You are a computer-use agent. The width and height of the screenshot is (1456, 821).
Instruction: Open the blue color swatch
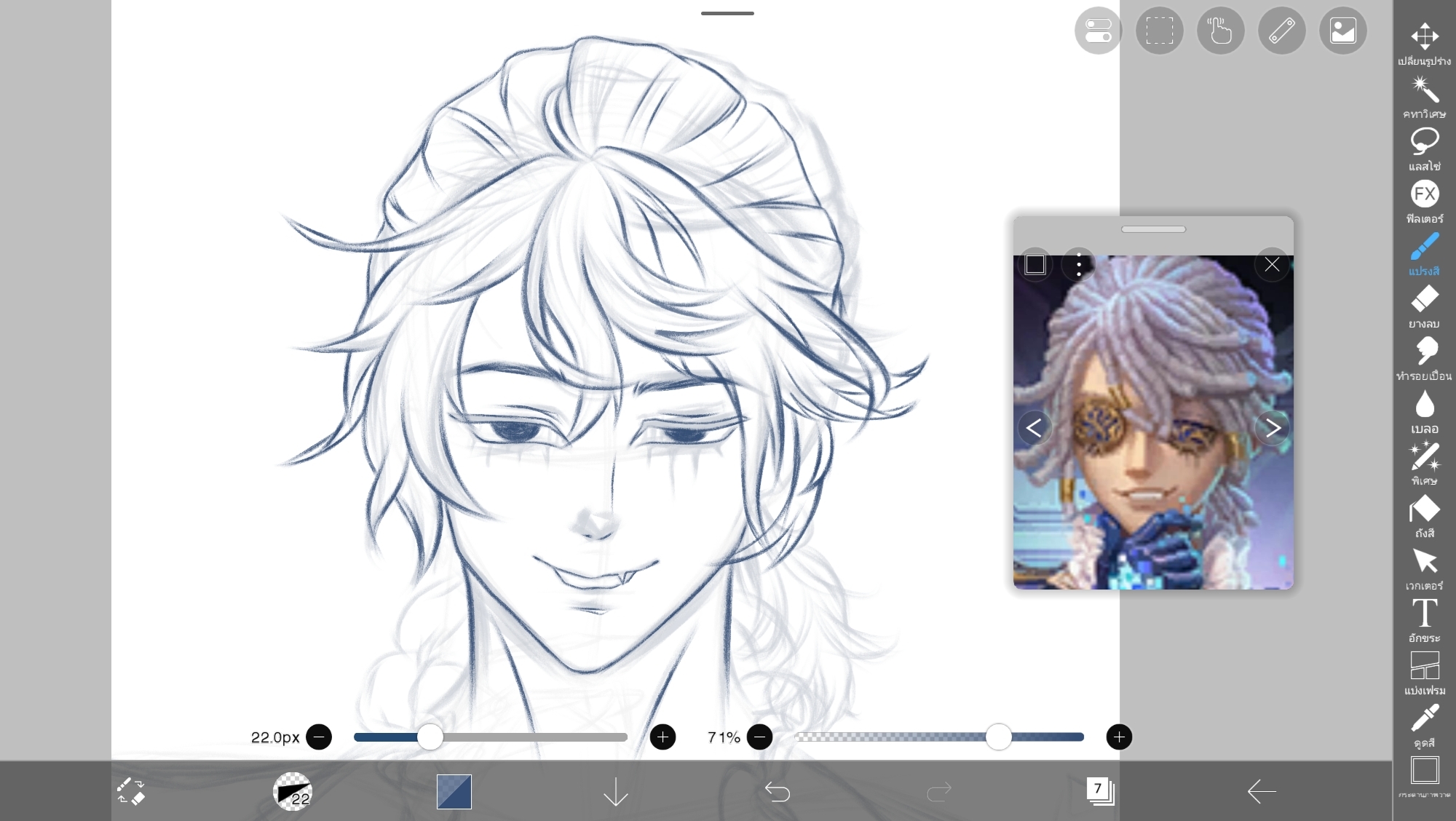[454, 791]
